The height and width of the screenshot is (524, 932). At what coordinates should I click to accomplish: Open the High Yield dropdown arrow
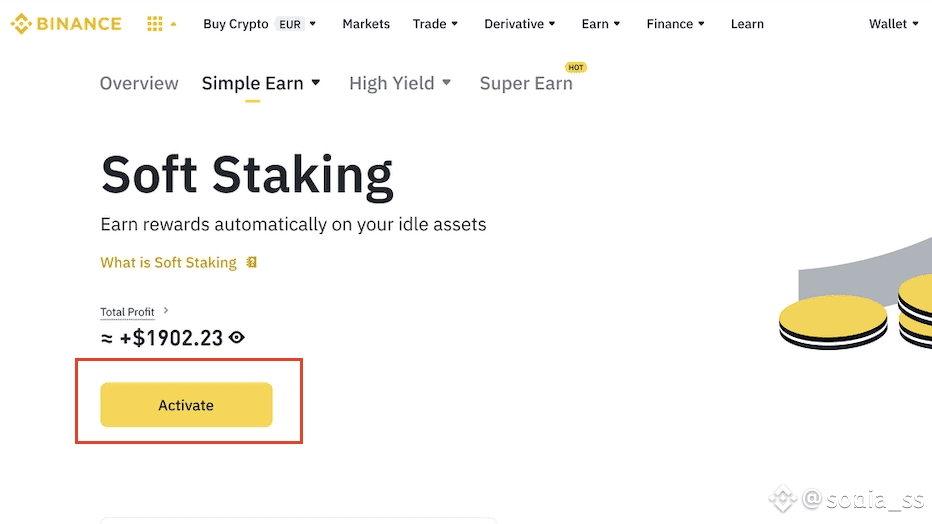tap(446, 83)
